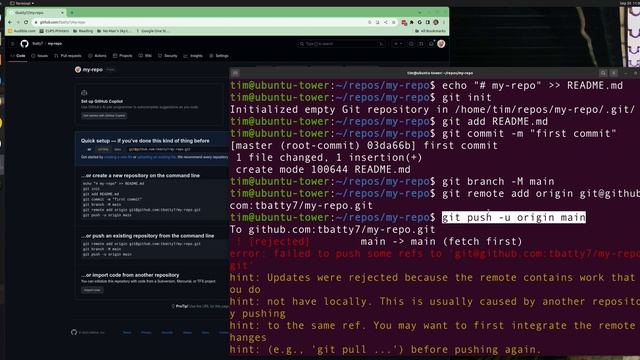The height and width of the screenshot is (360, 640).
Task: Open the Projects tab
Action: 122,56
